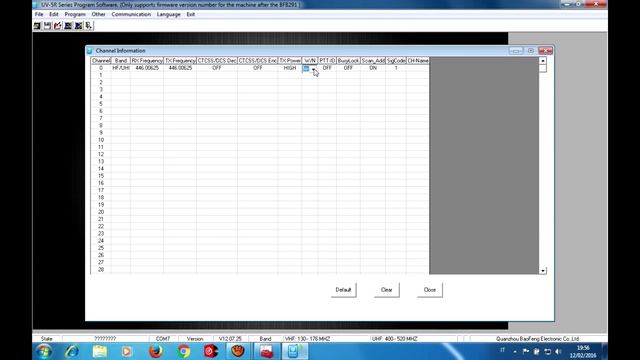Launch Chrome from the taskbar
The width and height of the screenshot is (640, 360).
click(x=184, y=351)
